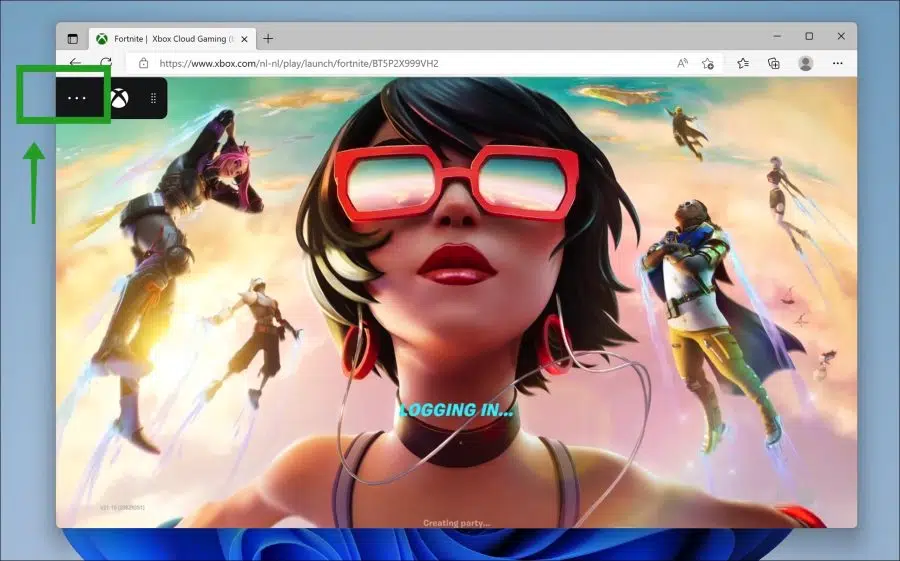Close the Edge browser window
The image size is (900, 561).
(841, 36)
